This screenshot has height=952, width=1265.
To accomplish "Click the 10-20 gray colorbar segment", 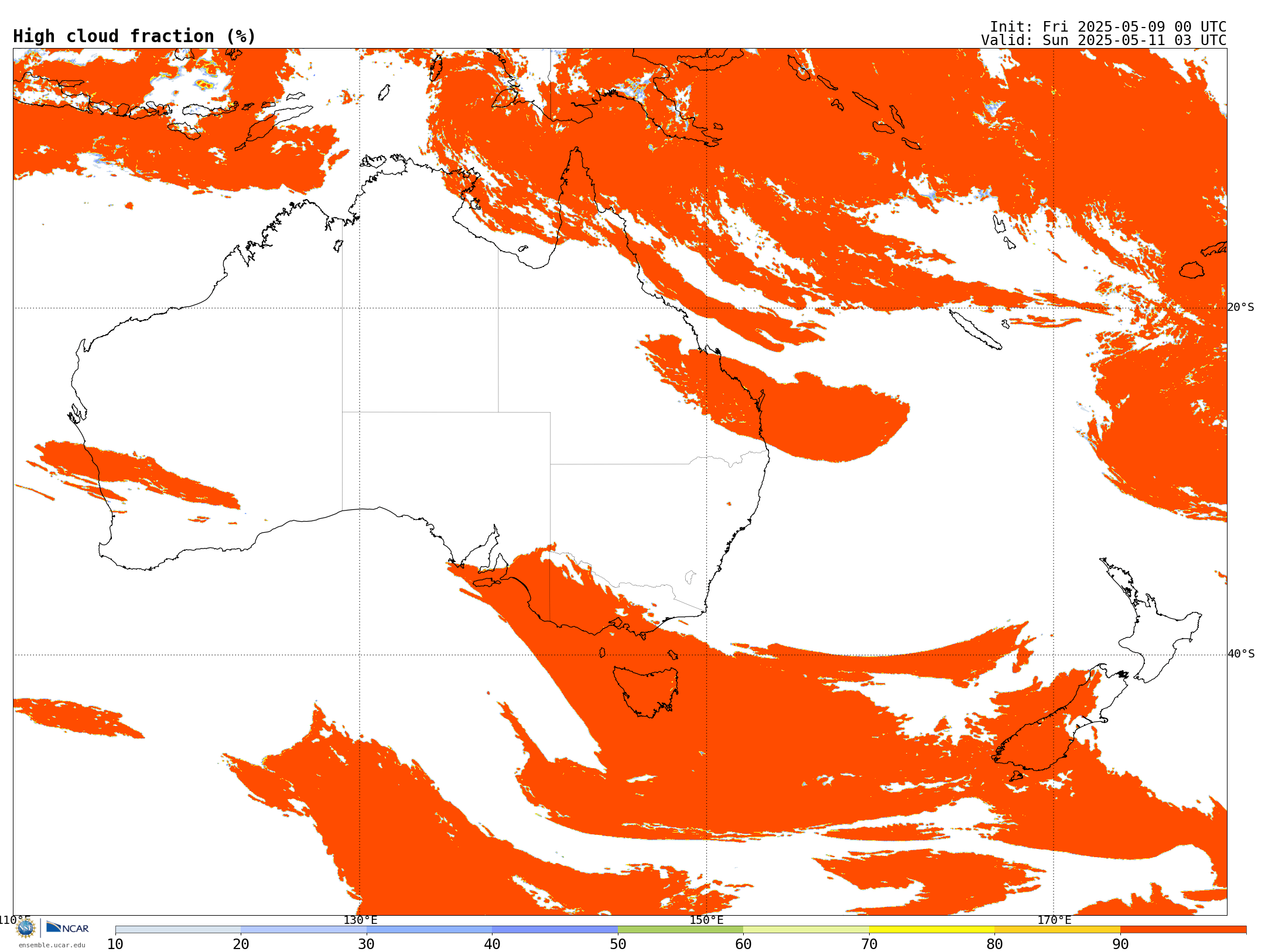I will click(x=178, y=930).
